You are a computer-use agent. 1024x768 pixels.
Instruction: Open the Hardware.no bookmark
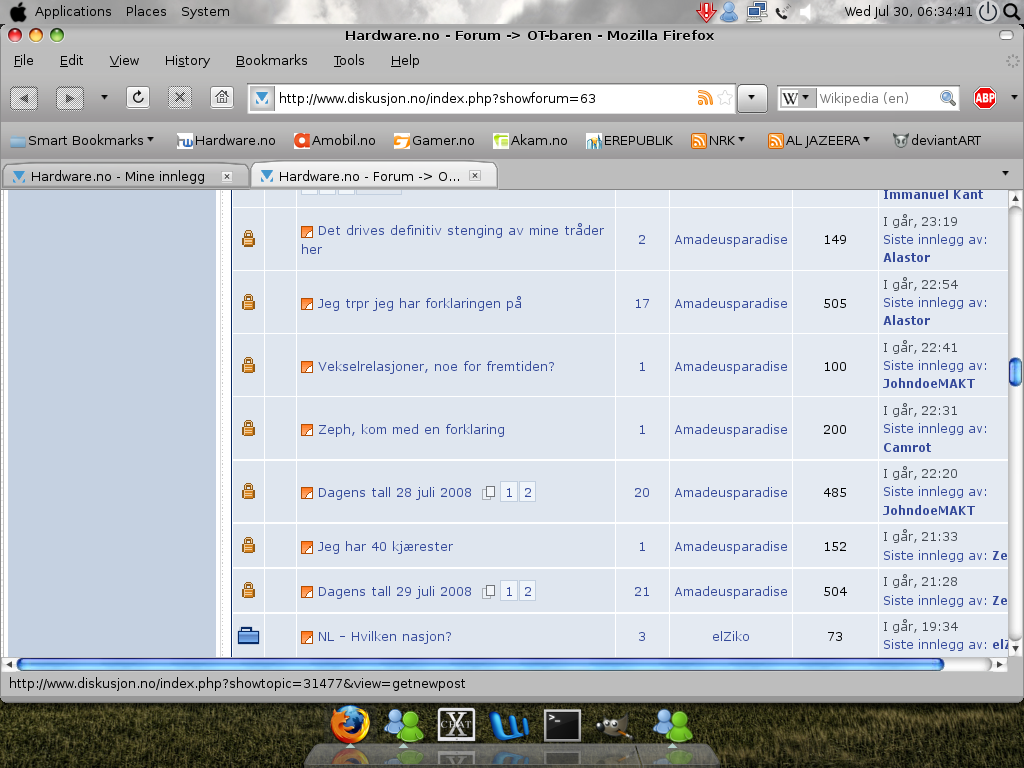[x=226, y=140]
